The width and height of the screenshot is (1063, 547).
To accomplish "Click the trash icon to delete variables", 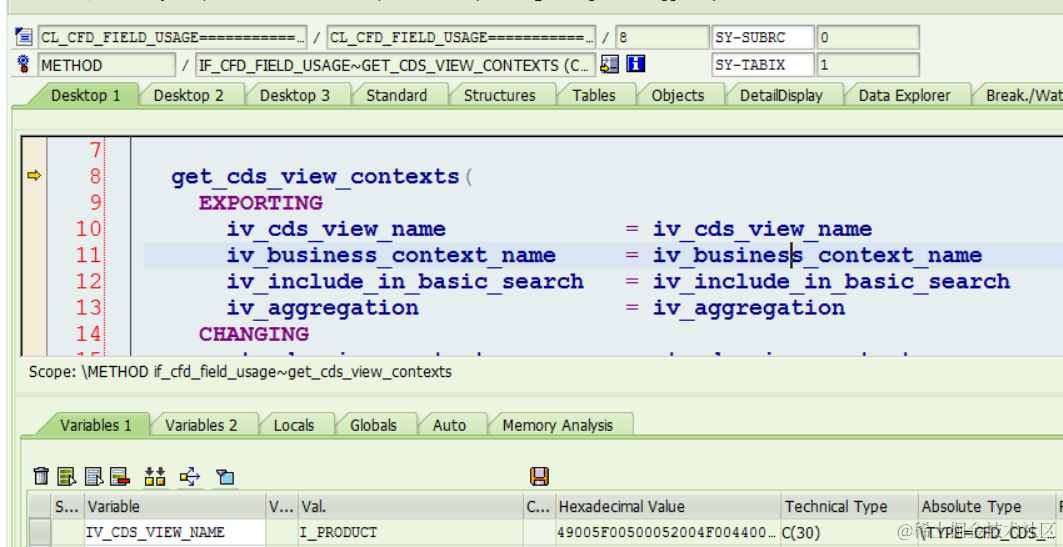I will [x=41, y=477].
